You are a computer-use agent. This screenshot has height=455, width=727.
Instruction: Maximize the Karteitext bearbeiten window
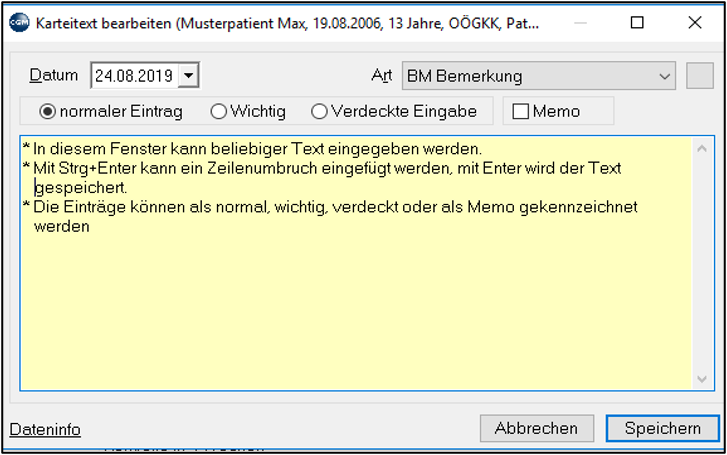click(x=637, y=22)
